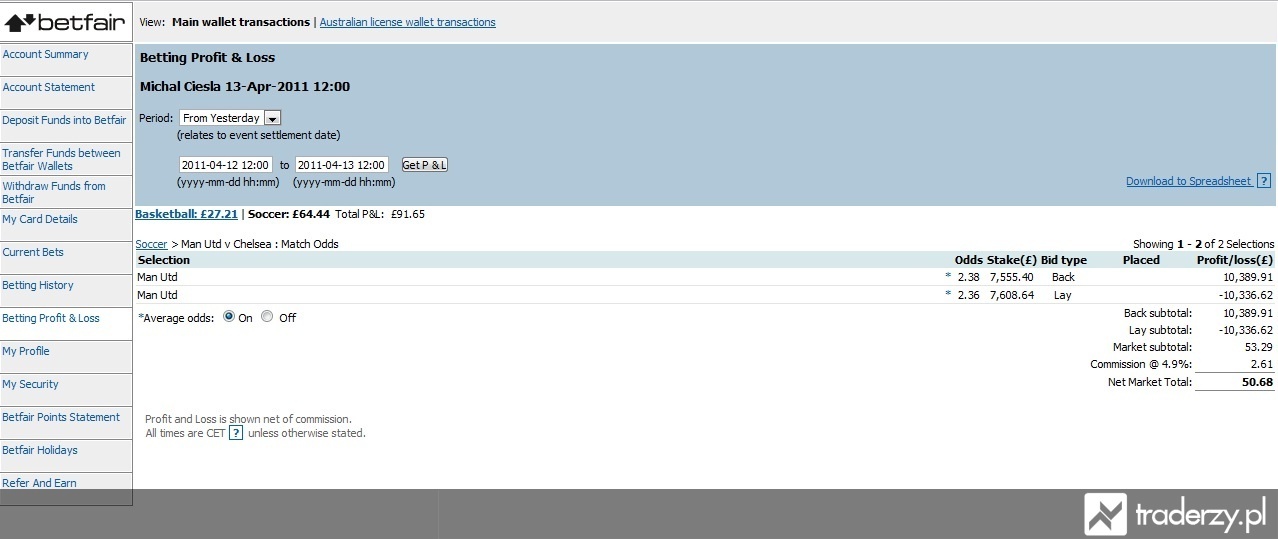This screenshot has height=539, width=1278.
Task: Click Get P&L button
Action: click(424, 165)
